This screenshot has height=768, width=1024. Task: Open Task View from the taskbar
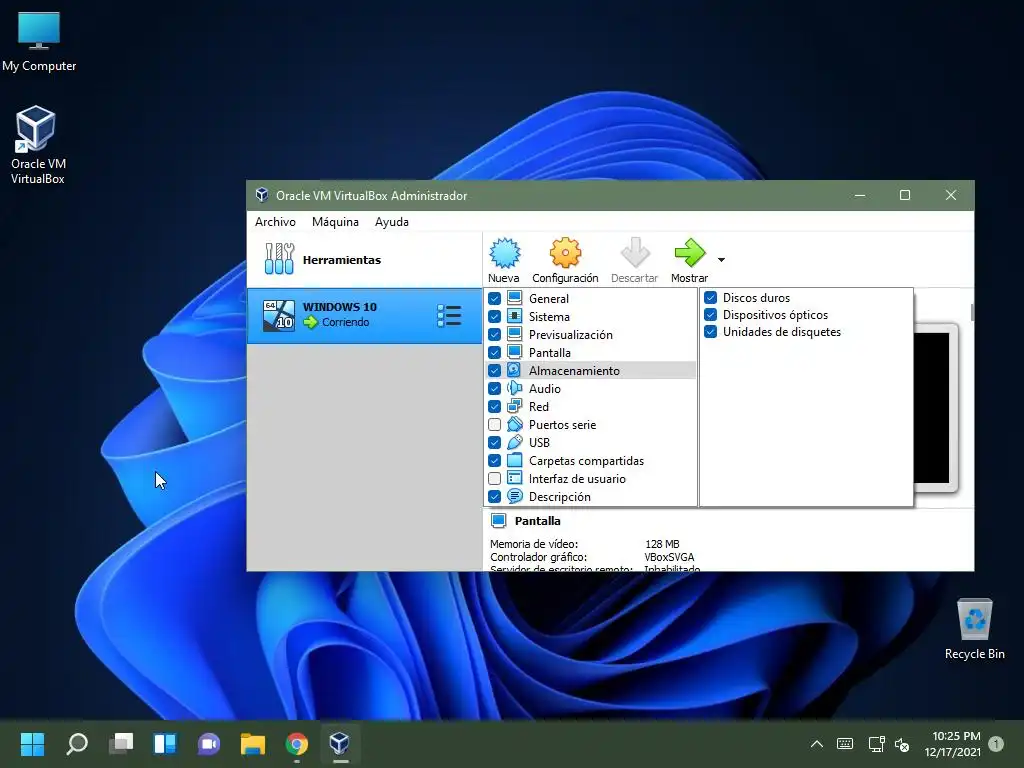pyautogui.click(x=121, y=743)
